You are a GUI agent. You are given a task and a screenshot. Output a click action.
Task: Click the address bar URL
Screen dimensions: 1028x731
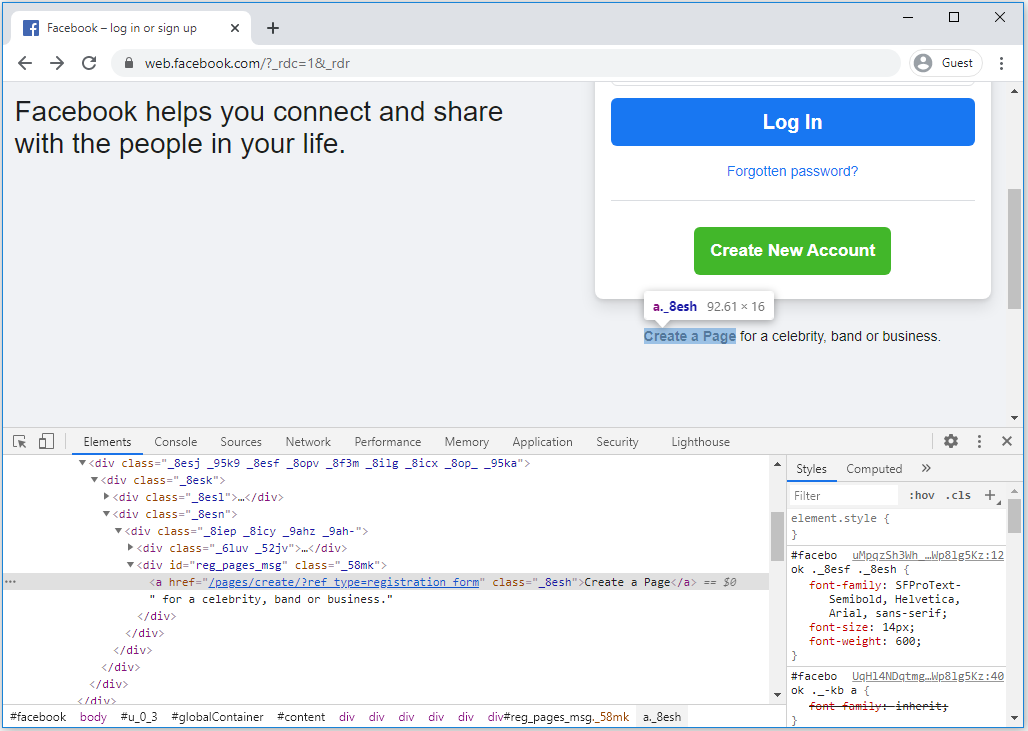(247, 64)
